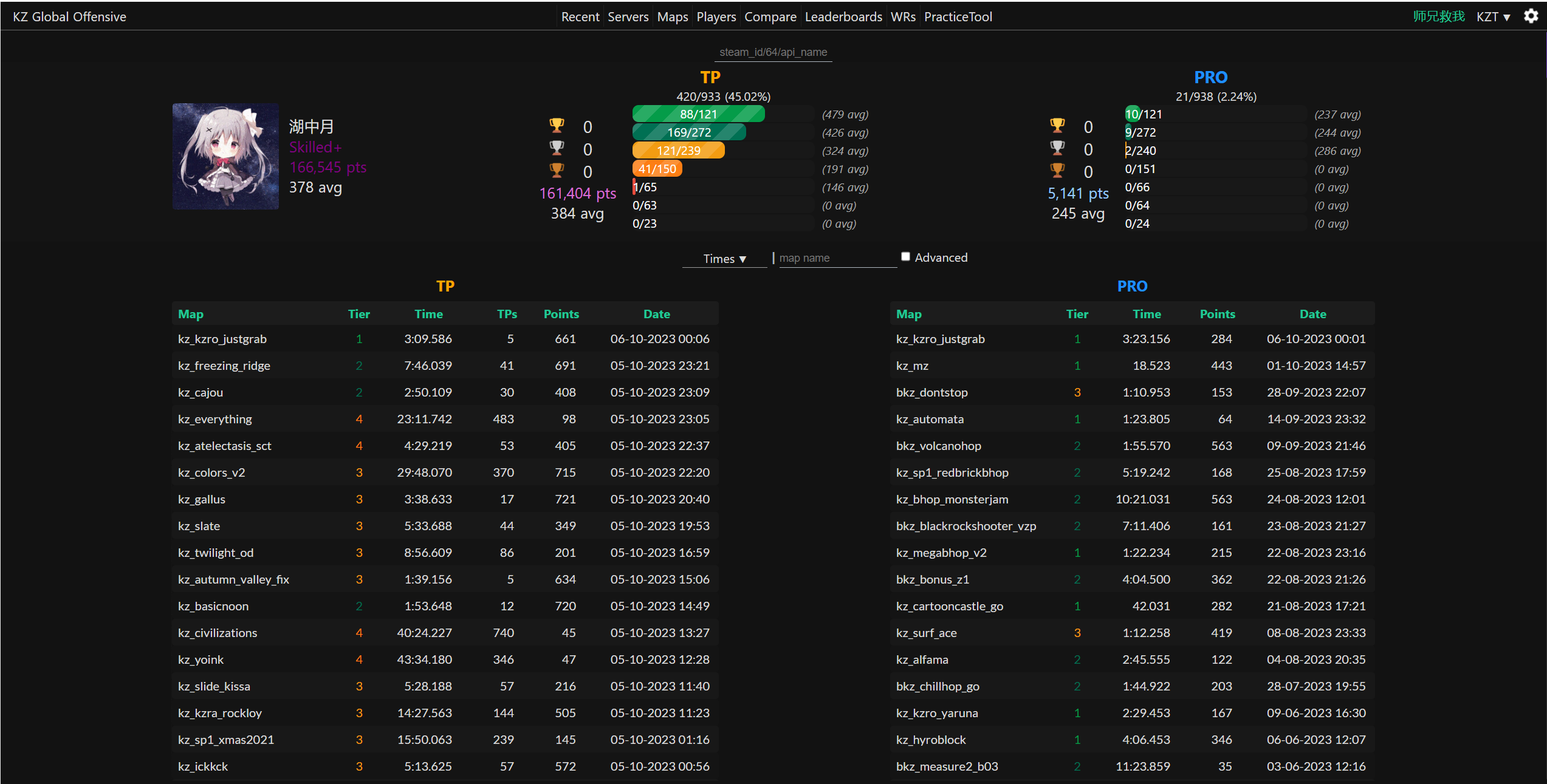Focus the steam_id search field
Viewport: 1547px width, 784px height.
pos(773,52)
